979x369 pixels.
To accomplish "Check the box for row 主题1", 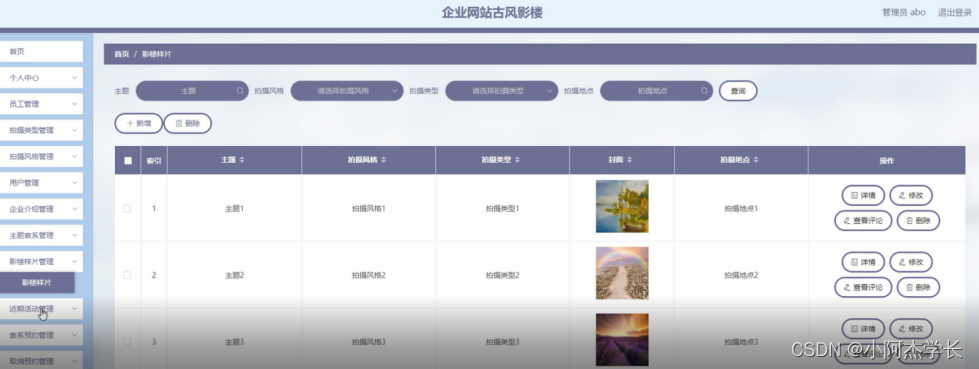I will point(127,209).
